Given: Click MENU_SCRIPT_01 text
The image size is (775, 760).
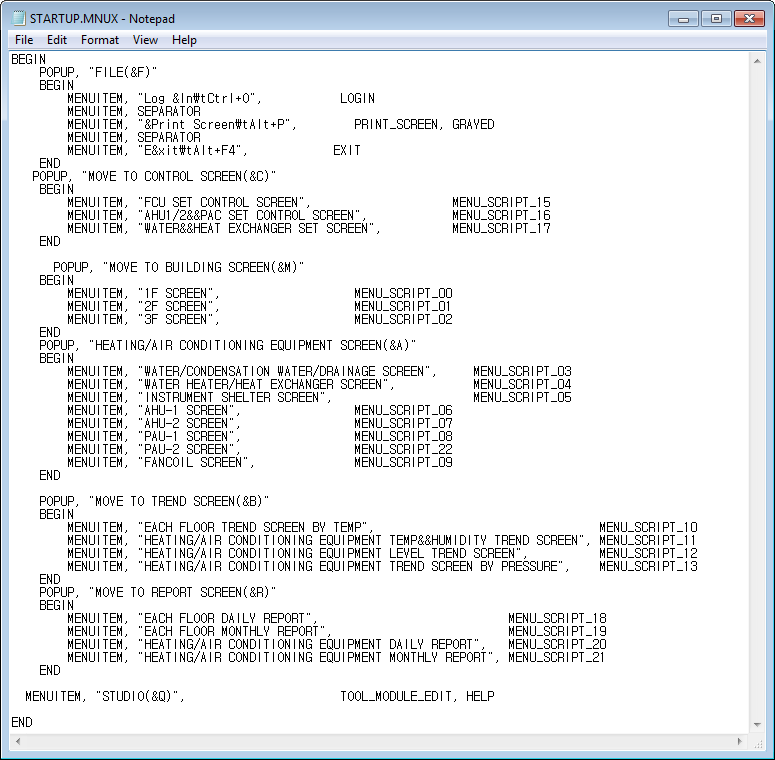Looking at the screenshot, I should (x=403, y=306).
